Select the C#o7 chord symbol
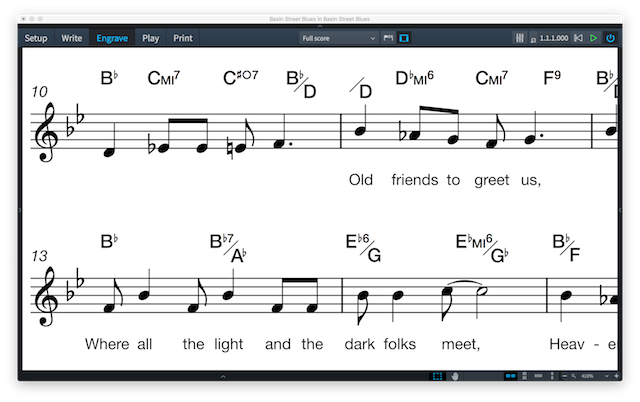 [240, 78]
